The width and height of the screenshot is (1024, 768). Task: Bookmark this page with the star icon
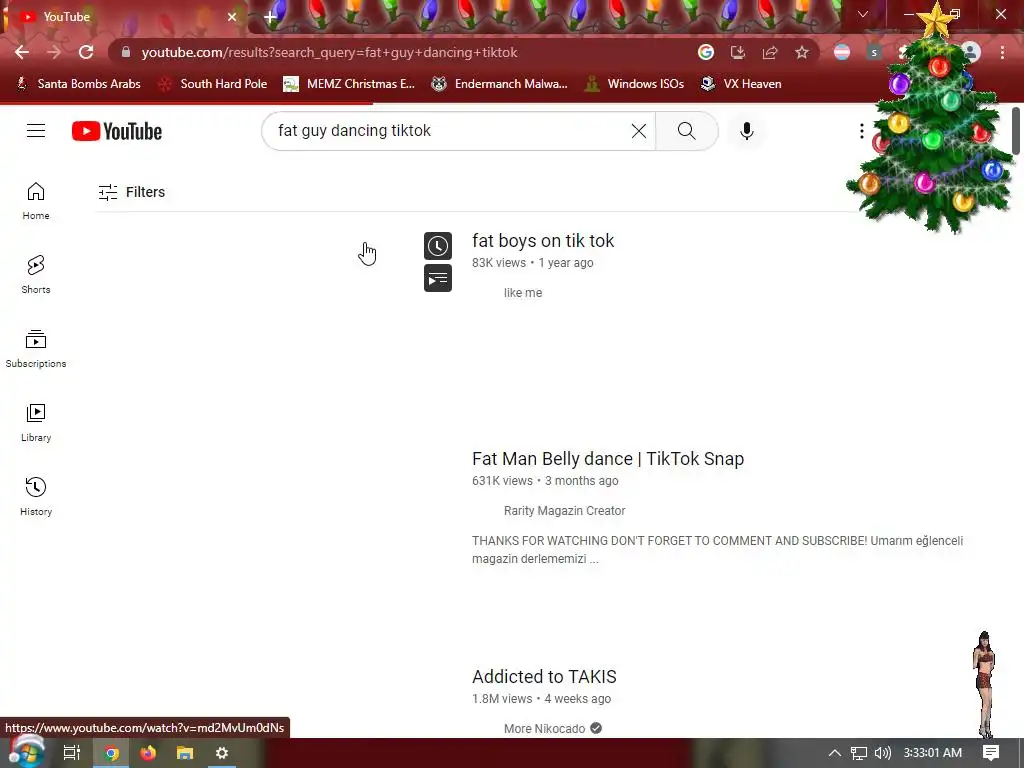802,52
